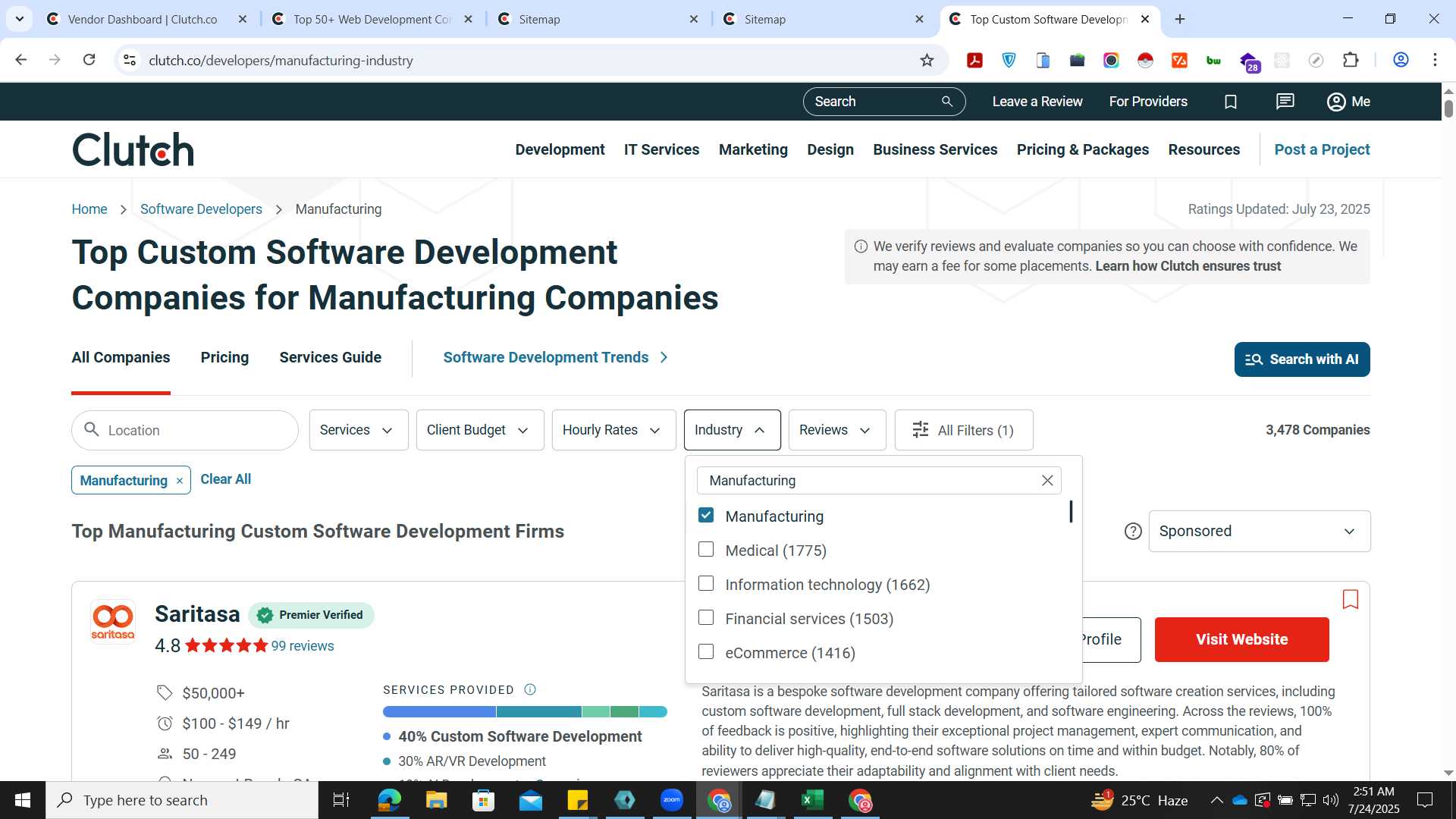Click the Saritasa logo thumbnail
The height and width of the screenshot is (819, 1456).
coord(112,622)
